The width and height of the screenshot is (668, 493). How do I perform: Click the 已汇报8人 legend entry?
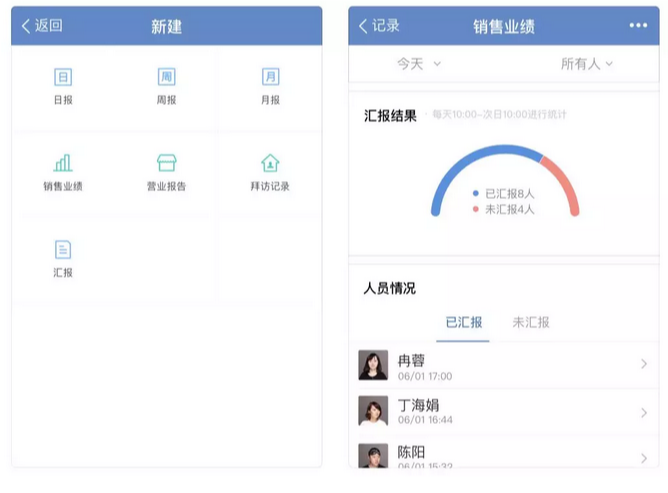click(x=504, y=194)
